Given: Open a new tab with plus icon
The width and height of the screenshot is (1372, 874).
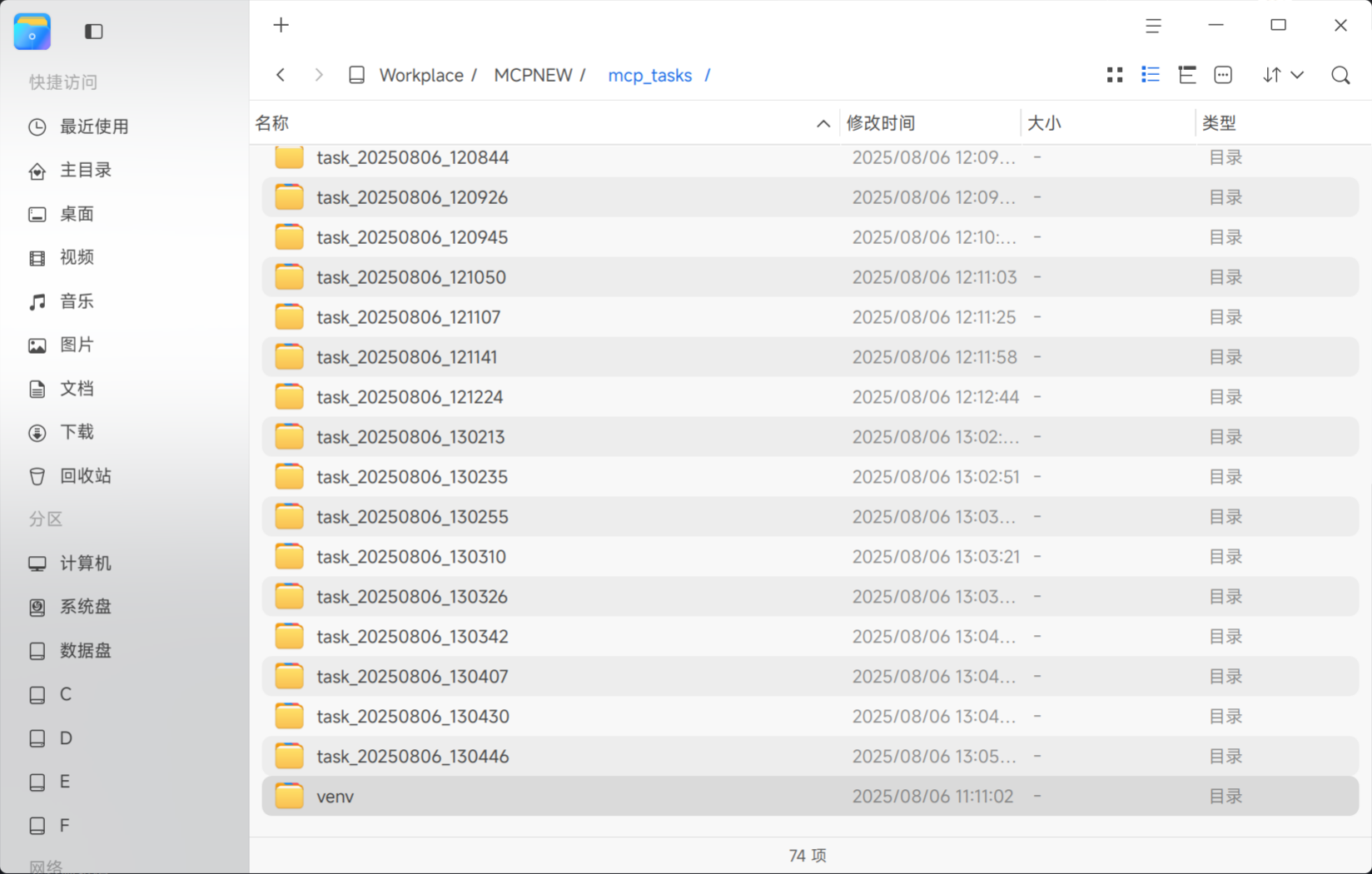Looking at the screenshot, I should (281, 25).
